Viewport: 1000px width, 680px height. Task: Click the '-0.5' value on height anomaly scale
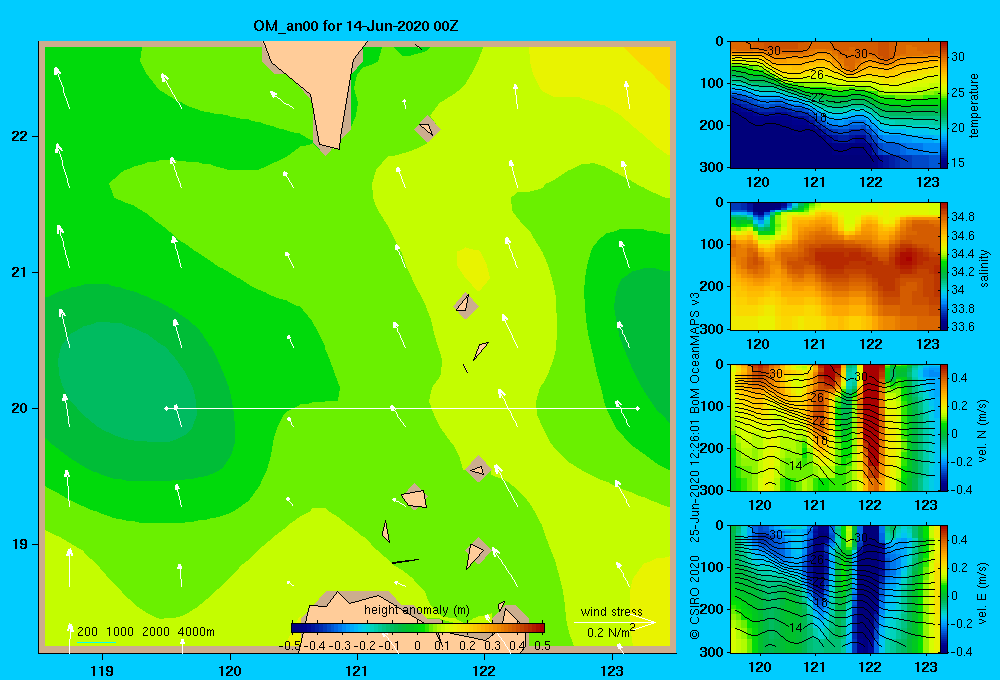(291, 646)
